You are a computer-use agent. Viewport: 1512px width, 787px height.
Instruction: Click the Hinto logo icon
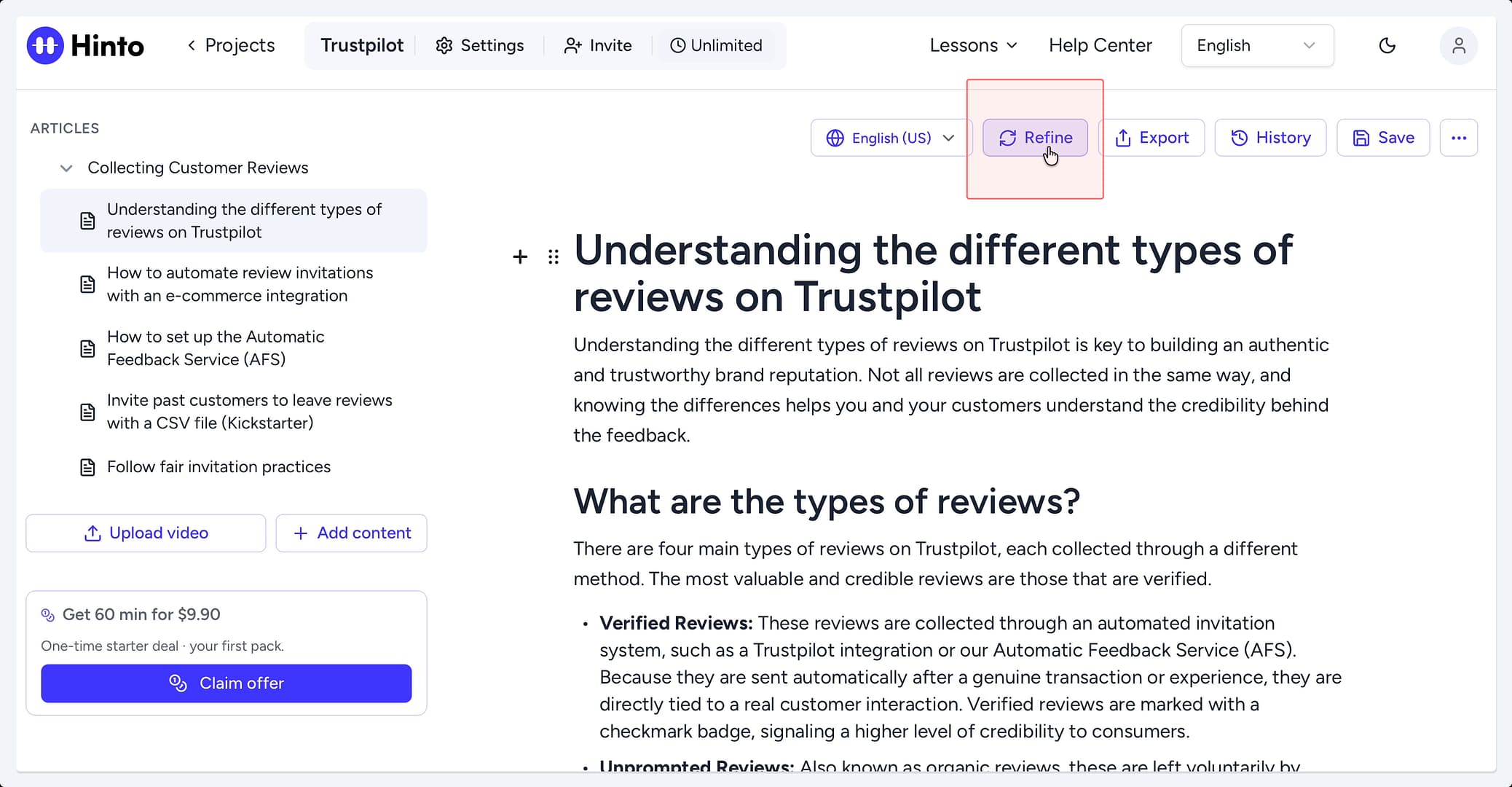pos(45,45)
